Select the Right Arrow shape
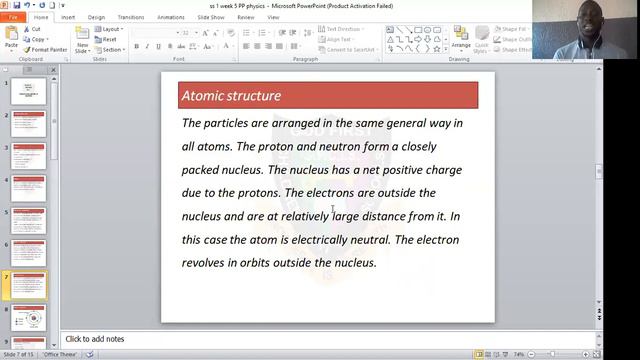Screen dimensions: 640x360 (x=418, y=39)
